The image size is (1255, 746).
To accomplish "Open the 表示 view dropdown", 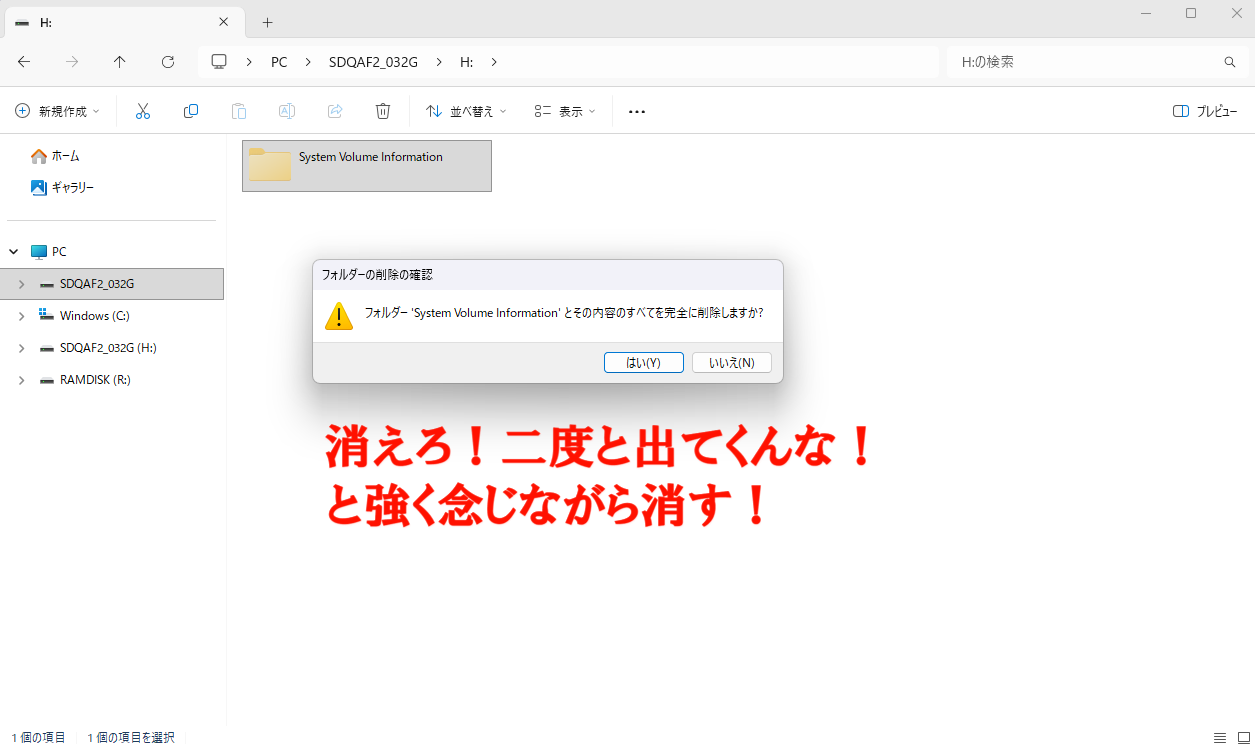I will pyautogui.click(x=565, y=111).
